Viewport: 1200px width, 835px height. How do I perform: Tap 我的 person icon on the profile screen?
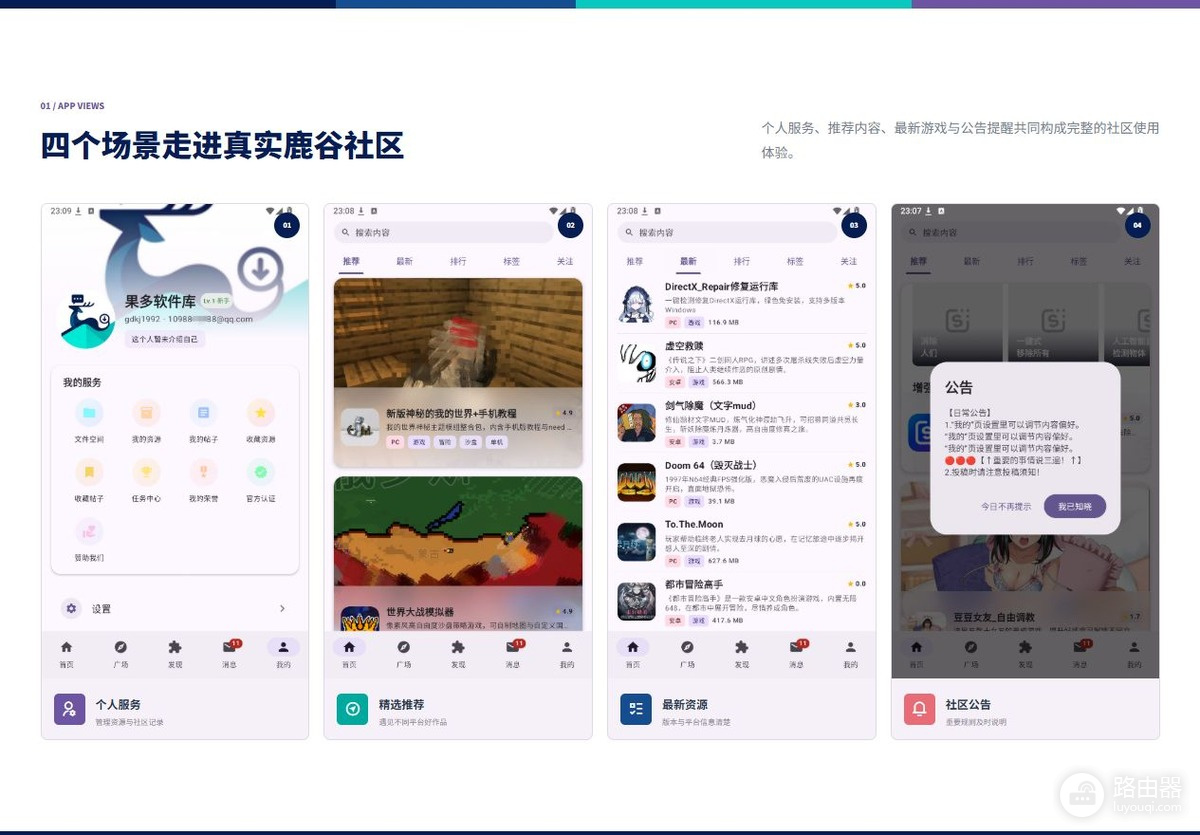tap(284, 647)
